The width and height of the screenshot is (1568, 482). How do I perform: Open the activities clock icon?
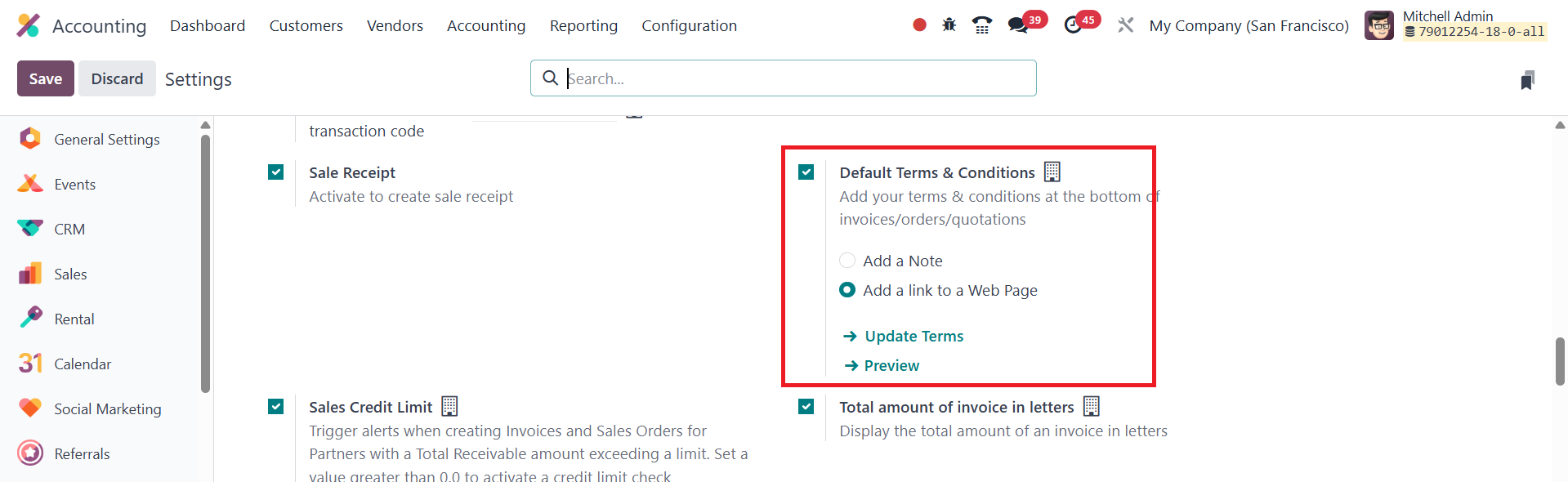click(1073, 25)
